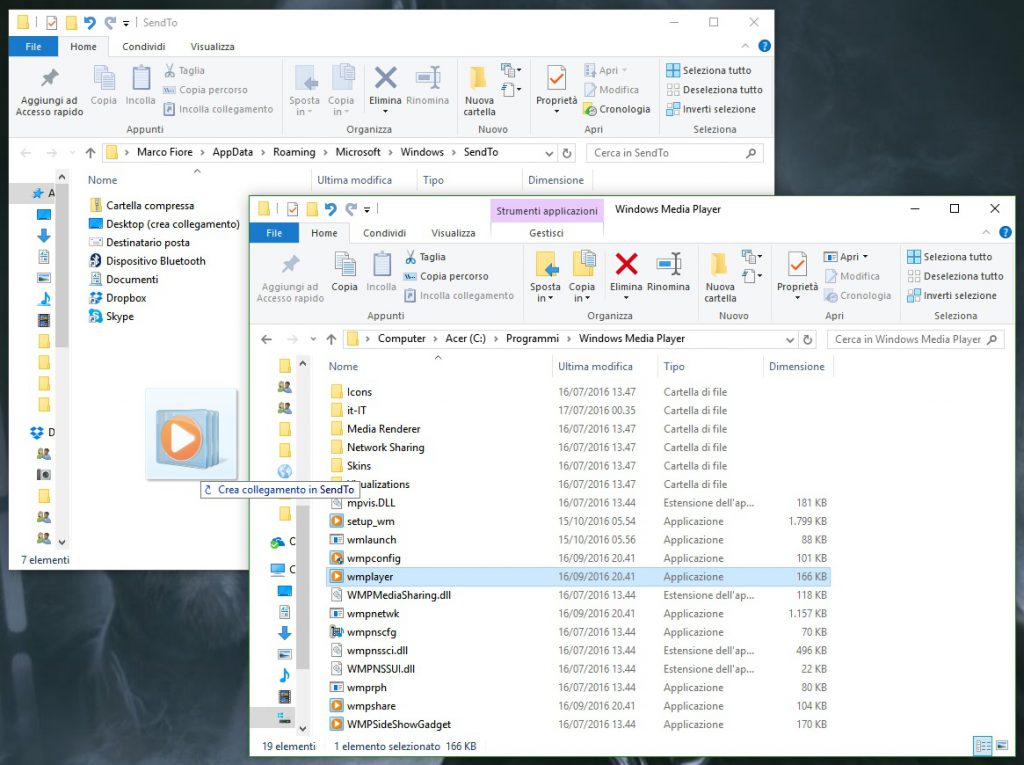1024x765 pixels.
Task: Select the wmpconfig application file
Action: (578, 558)
